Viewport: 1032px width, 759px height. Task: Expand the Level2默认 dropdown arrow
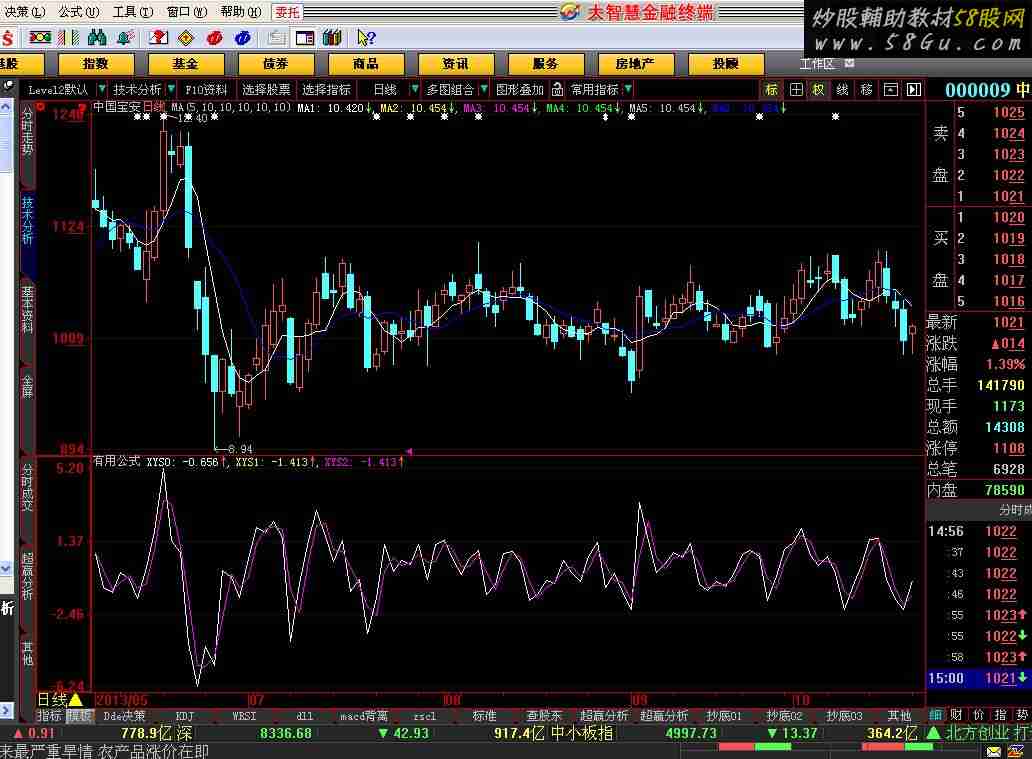tap(101, 88)
